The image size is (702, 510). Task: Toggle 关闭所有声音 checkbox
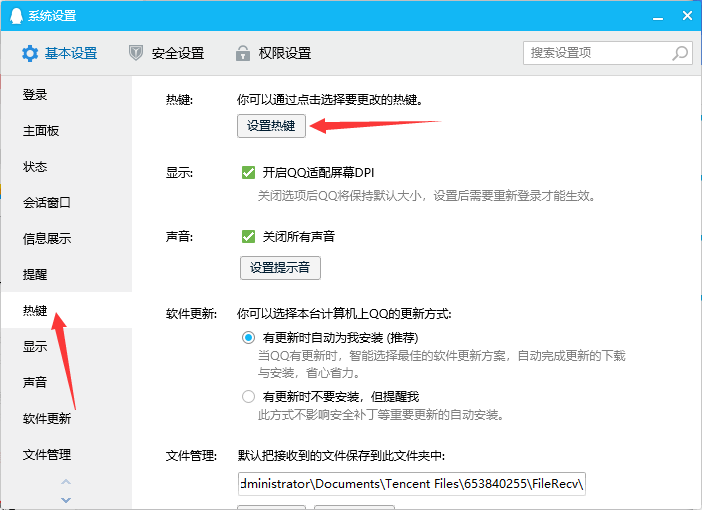[248, 236]
